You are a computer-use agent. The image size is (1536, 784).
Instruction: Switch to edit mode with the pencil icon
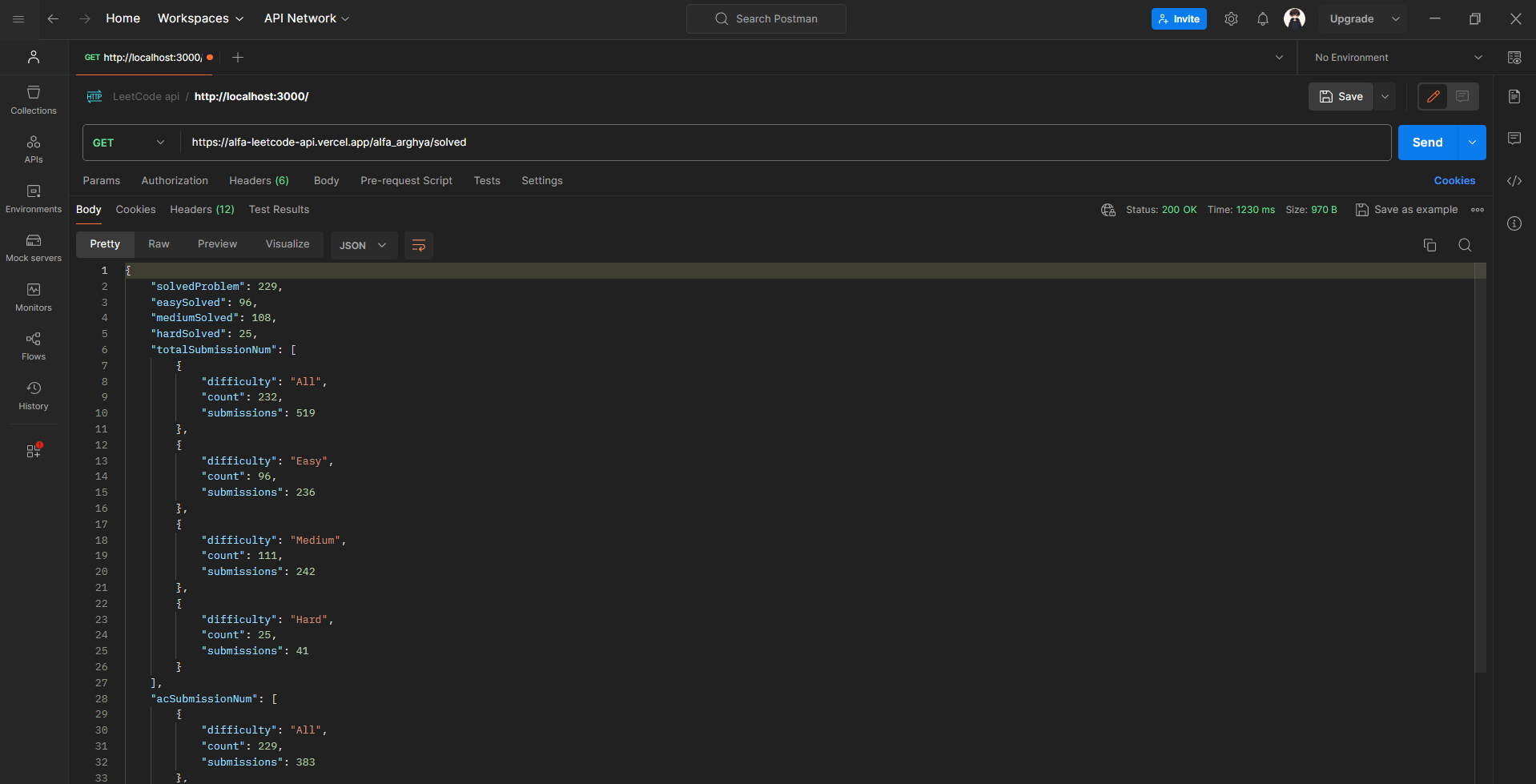click(1433, 97)
